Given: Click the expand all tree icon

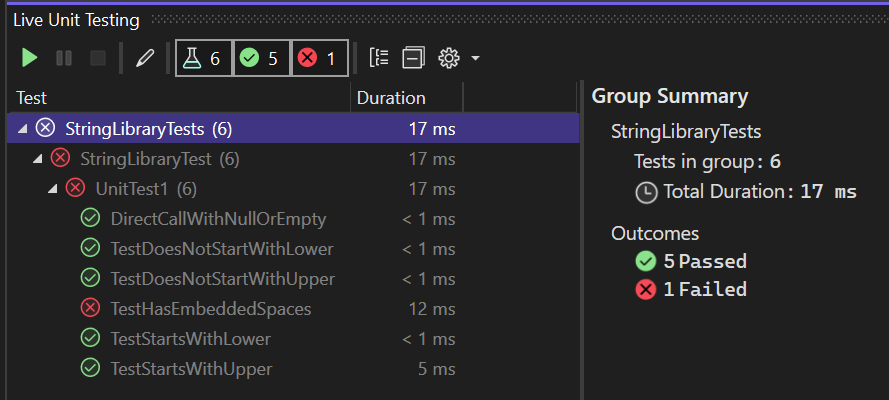Looking at the screenshot, I should (x=379, y=58).
